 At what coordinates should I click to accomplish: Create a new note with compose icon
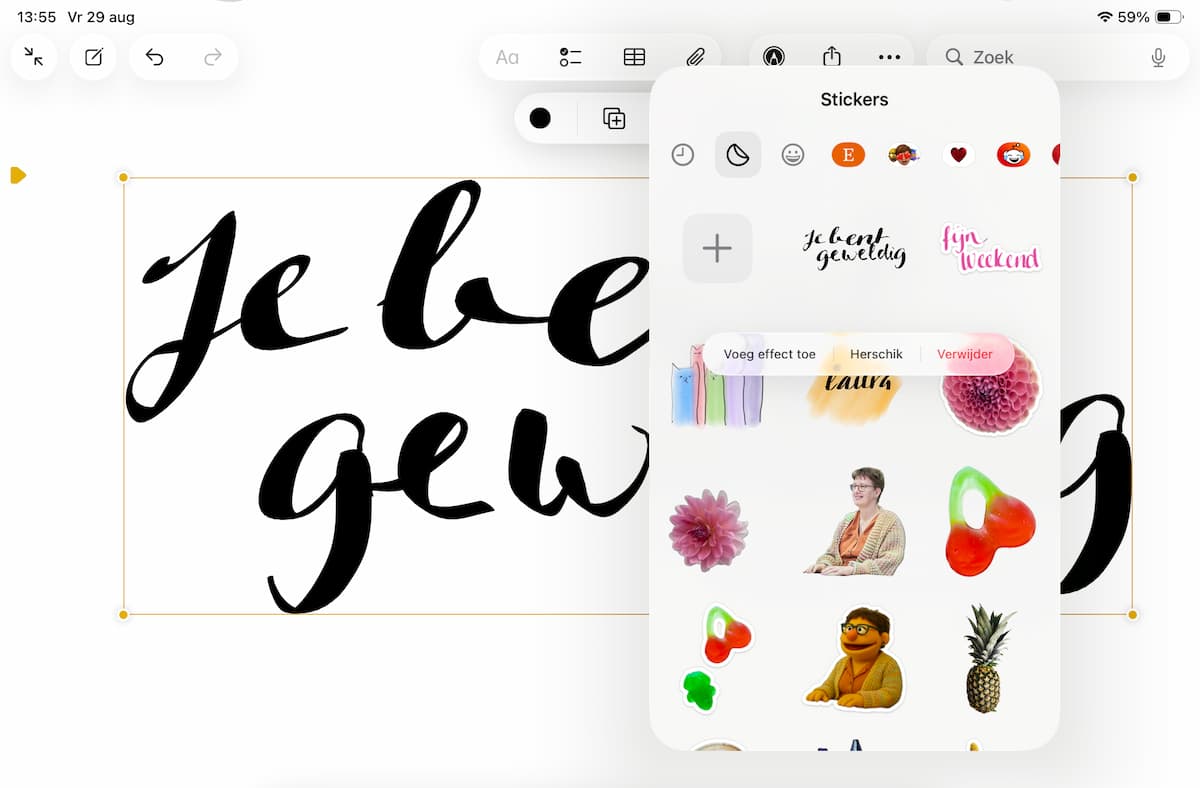tap(93, 57)
